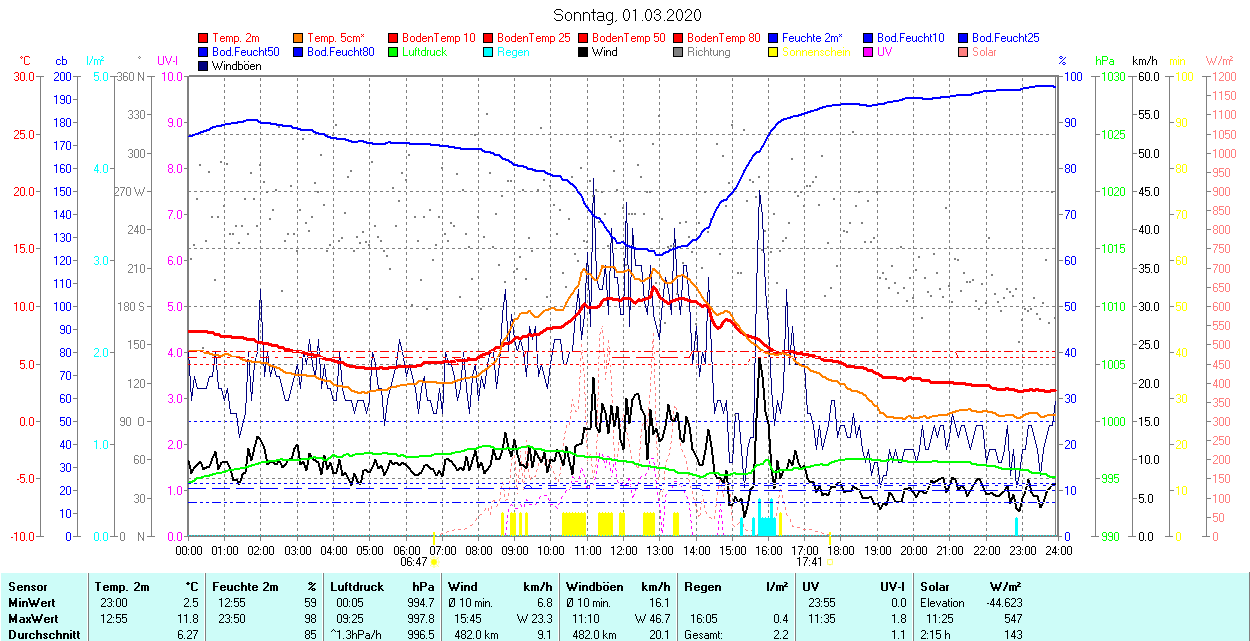Click the red Temp. 2m legend square
Screen dimensions: 1250x641
point(205,38)
